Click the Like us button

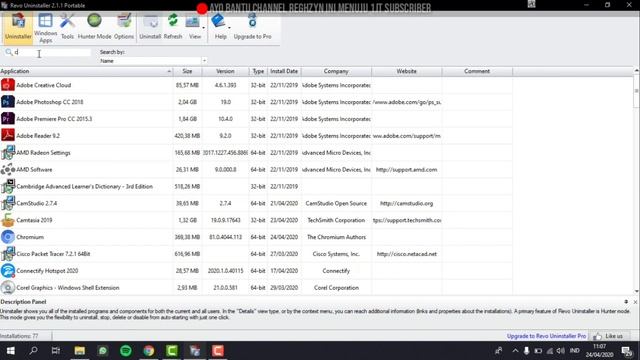coord(609,336)
